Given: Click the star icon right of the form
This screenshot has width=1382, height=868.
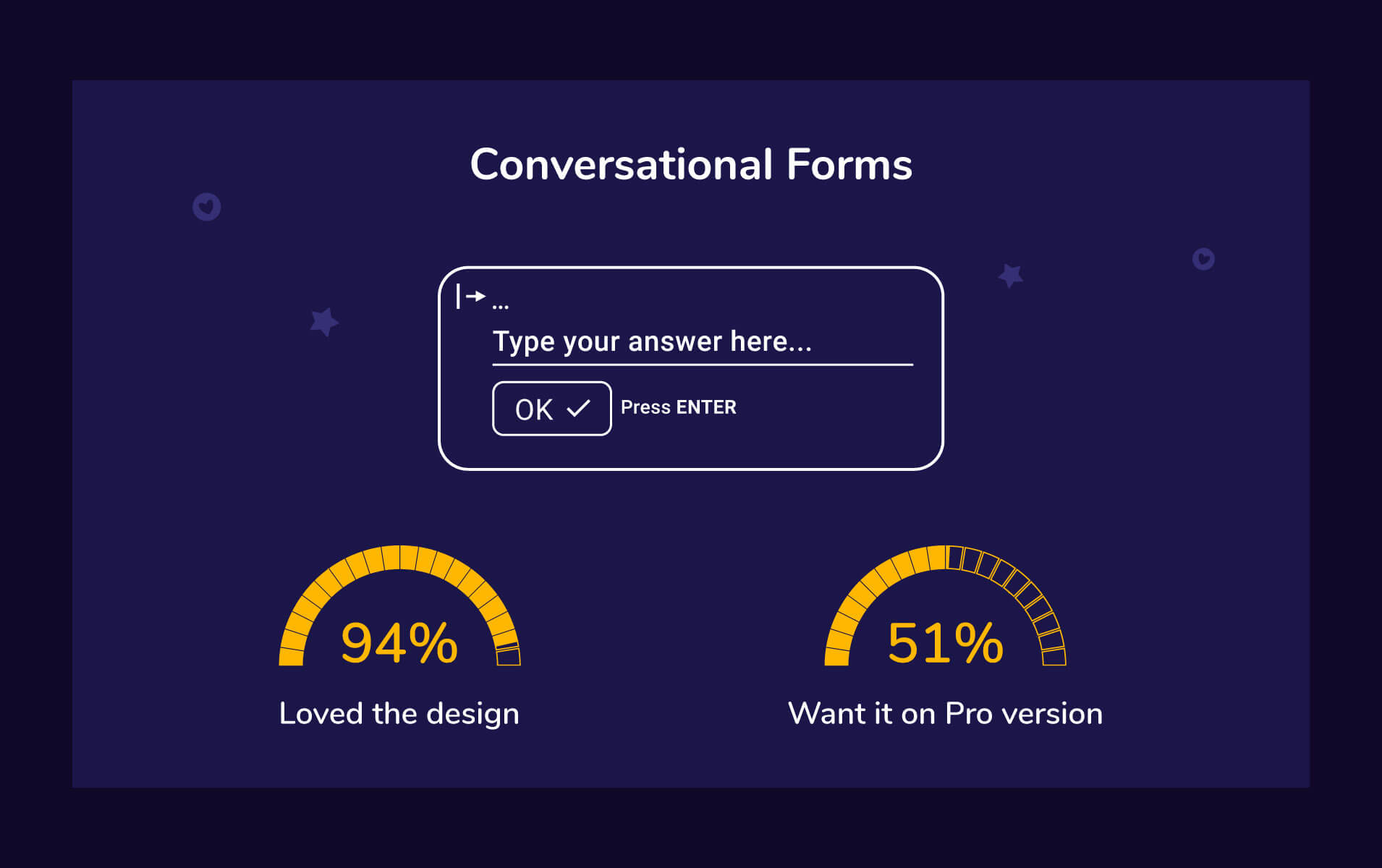Looking at the screenshot, I should coord(1010,275).
